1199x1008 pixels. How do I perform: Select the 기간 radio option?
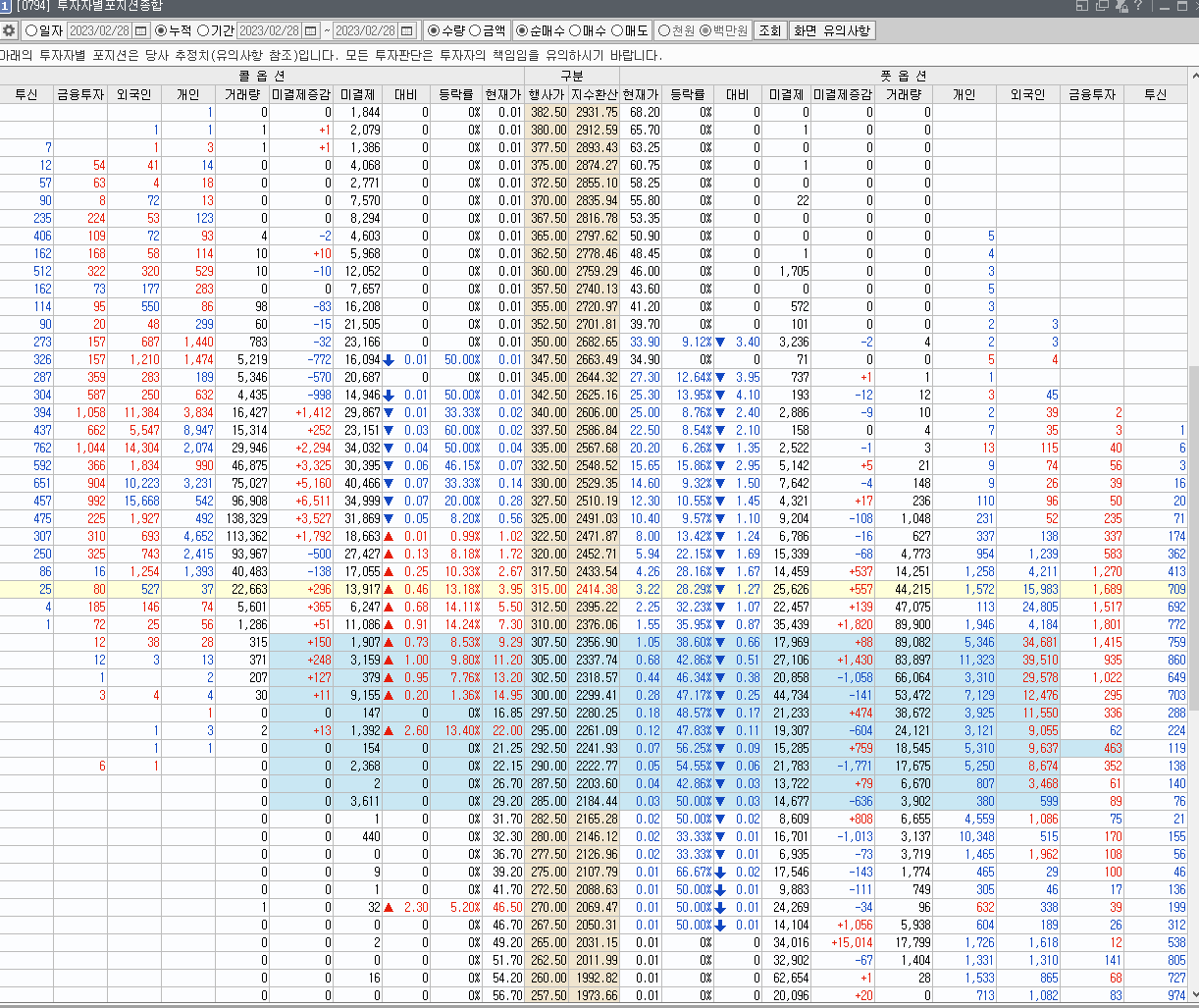(203, 30)
